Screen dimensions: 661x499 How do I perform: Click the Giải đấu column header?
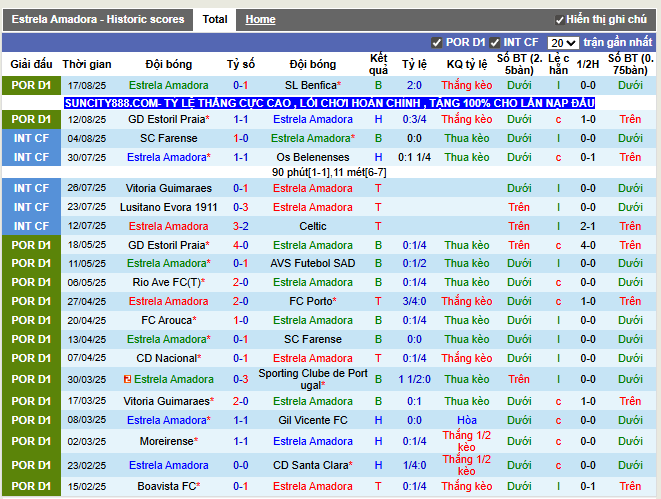coord(31,64)
